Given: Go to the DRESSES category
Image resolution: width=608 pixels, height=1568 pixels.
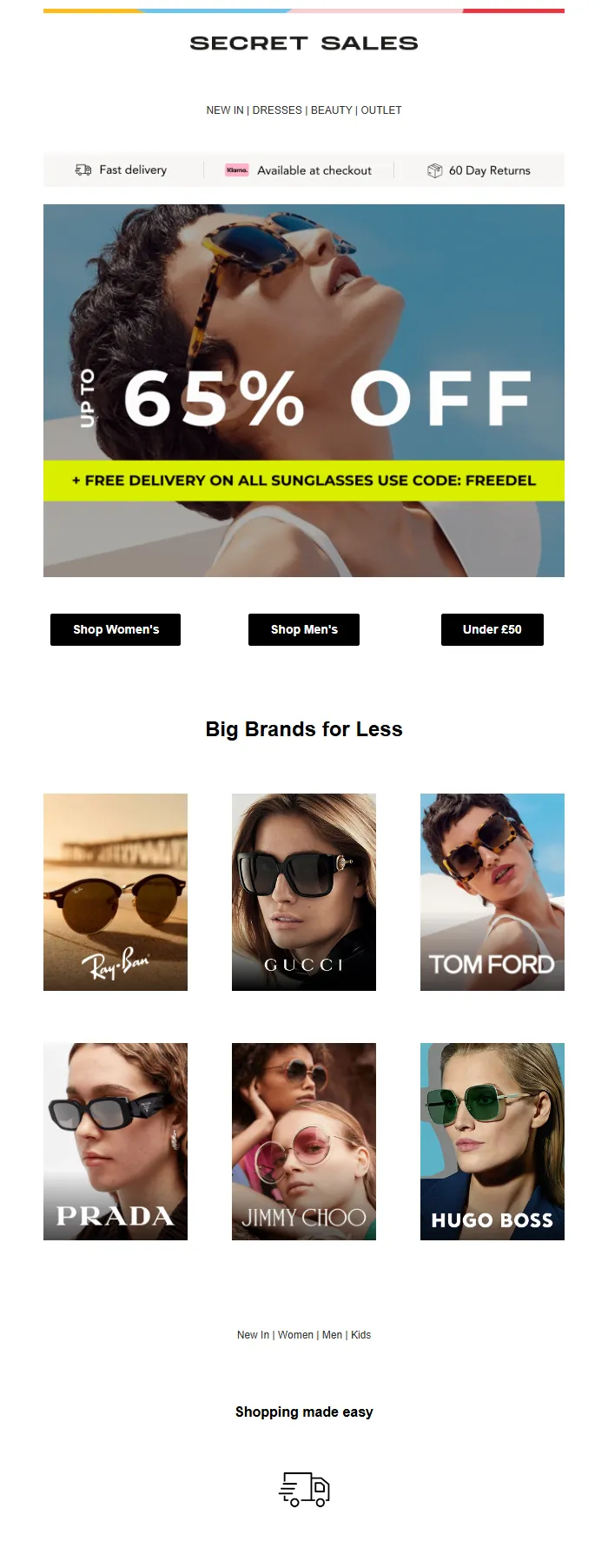Looking at the screenshot, I should (277, 110).
